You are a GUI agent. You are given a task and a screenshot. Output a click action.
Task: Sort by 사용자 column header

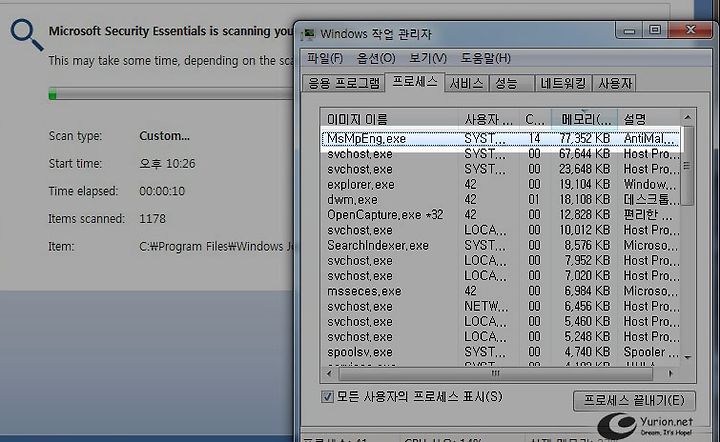click(x=488, y=119)
